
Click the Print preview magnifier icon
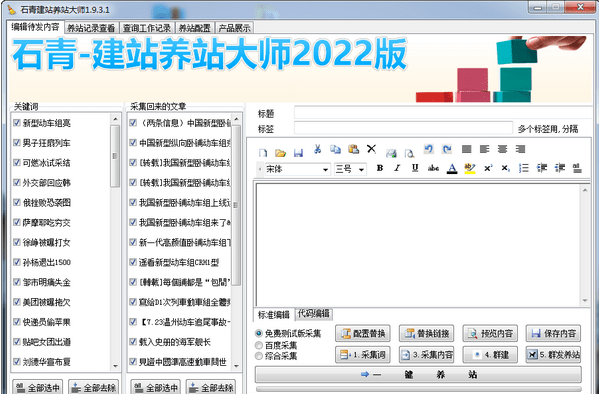(410, 153)
